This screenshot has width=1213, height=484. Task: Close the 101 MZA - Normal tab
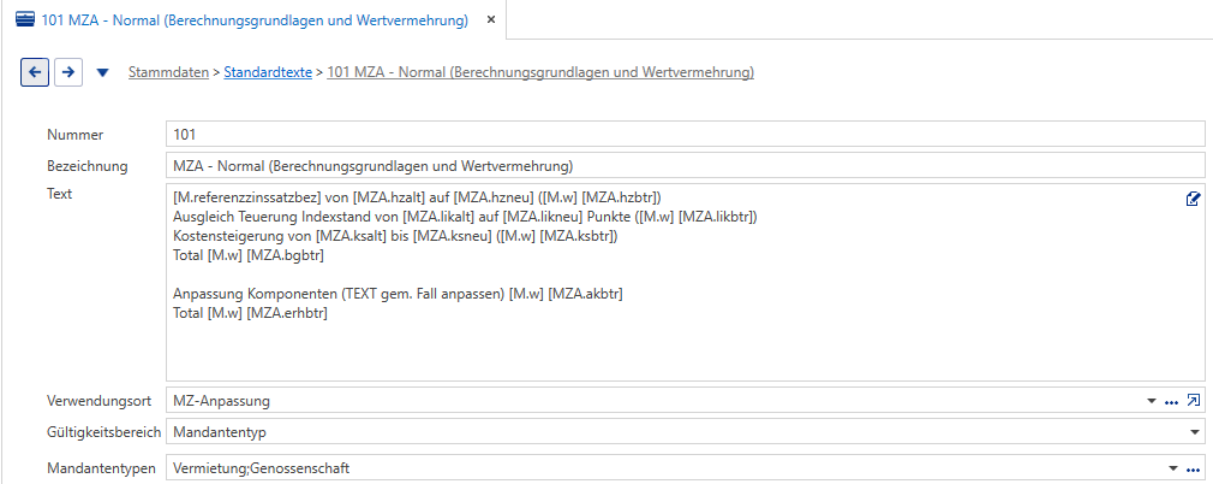[x=491, y=20]
